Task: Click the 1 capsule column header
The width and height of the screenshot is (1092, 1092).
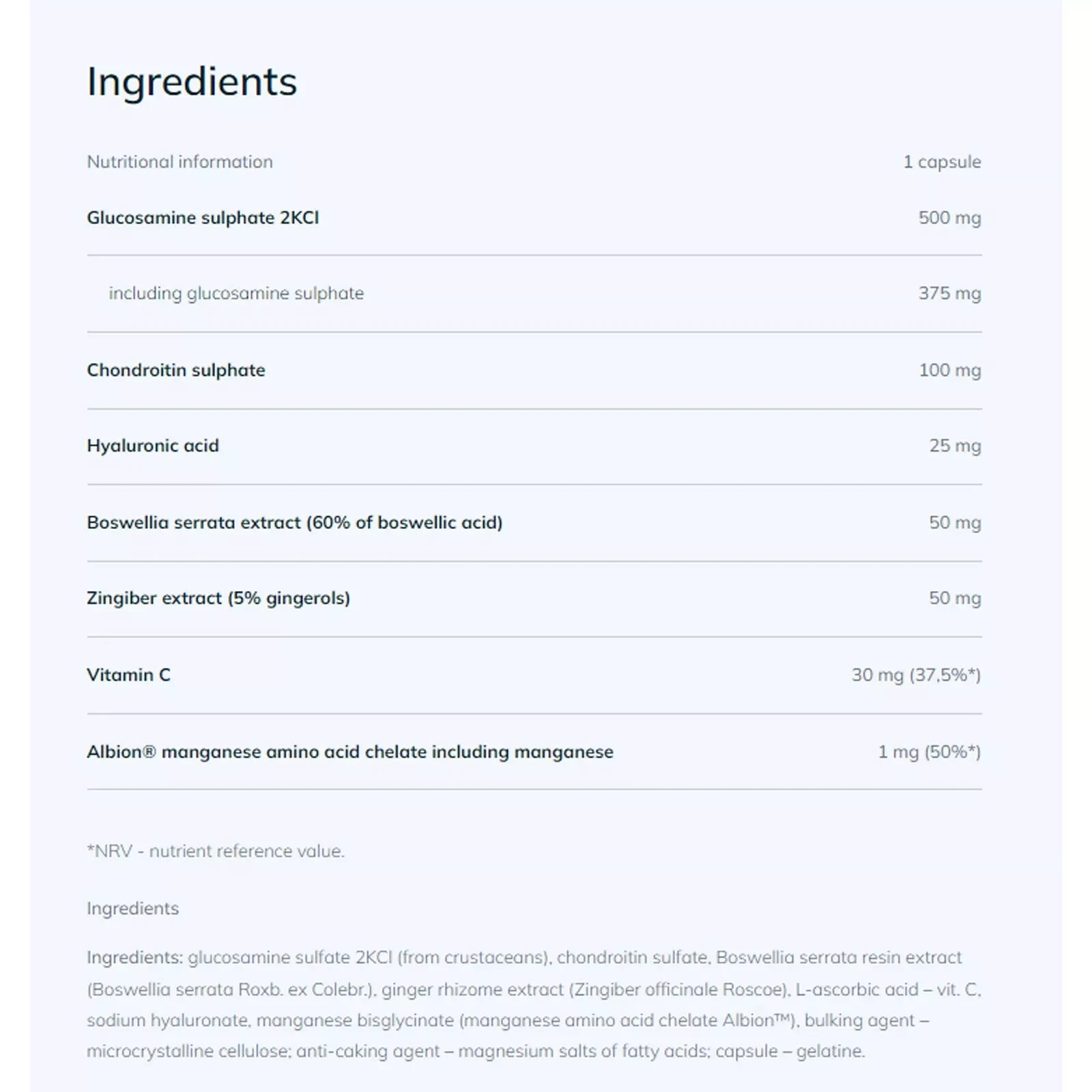Action: [x=942, y=162]
